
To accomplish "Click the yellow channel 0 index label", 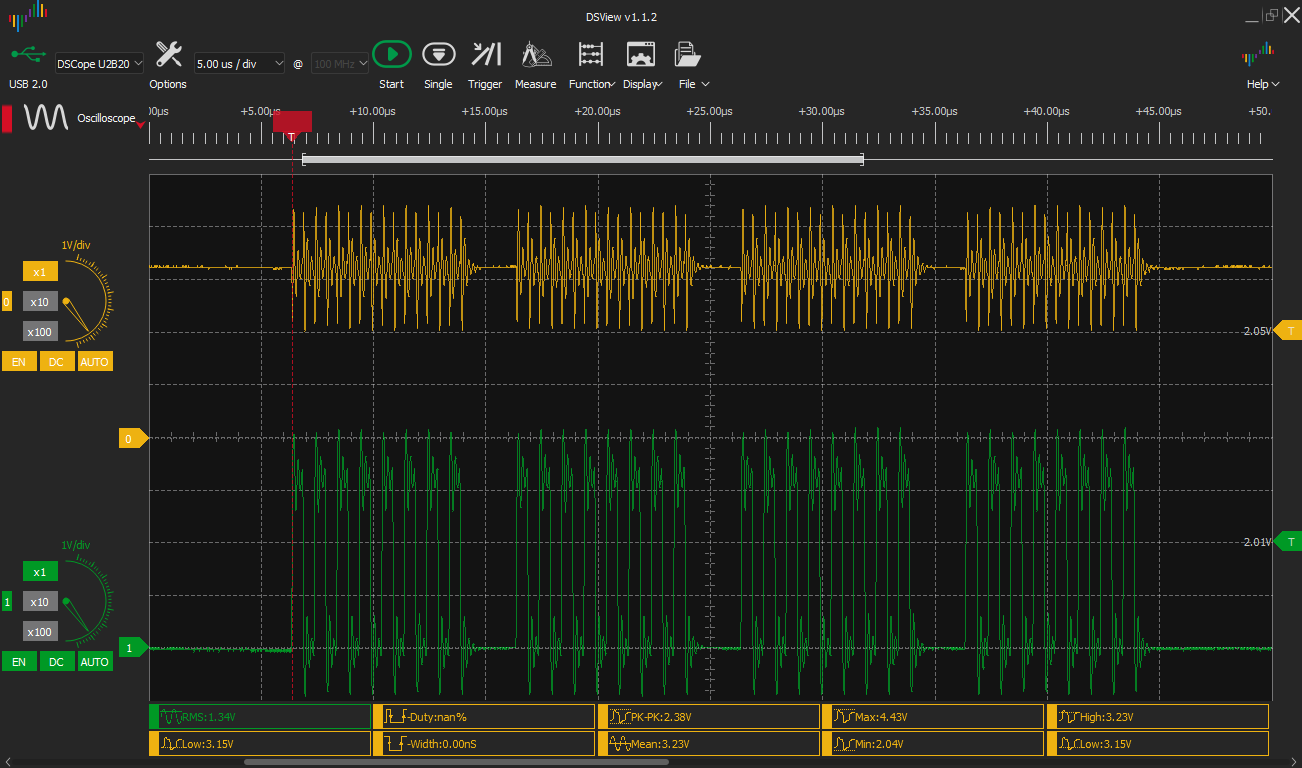I will tap(7, 302).
